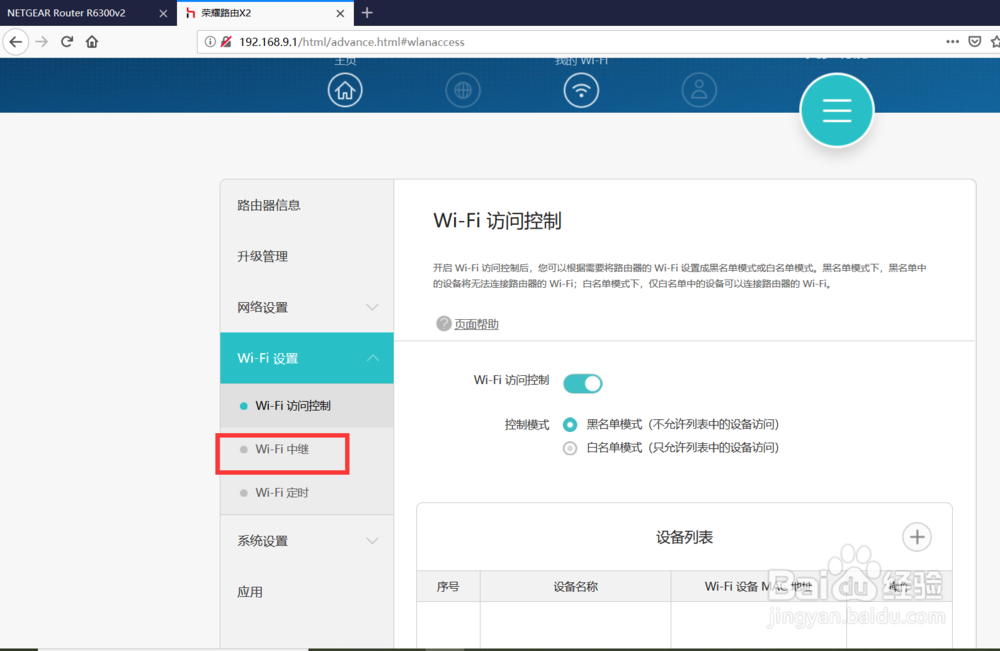Click the Wi-Fi 访问控制 page title
Image resolution: width=1000 pixels, height=651 pixels.
pyautogui.click(x=497, y=221)
